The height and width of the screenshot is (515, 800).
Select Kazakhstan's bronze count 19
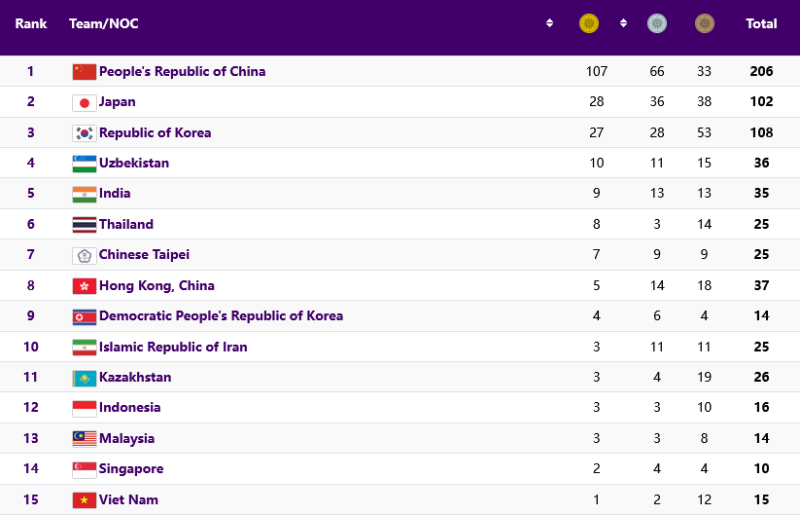pos(704,377)
